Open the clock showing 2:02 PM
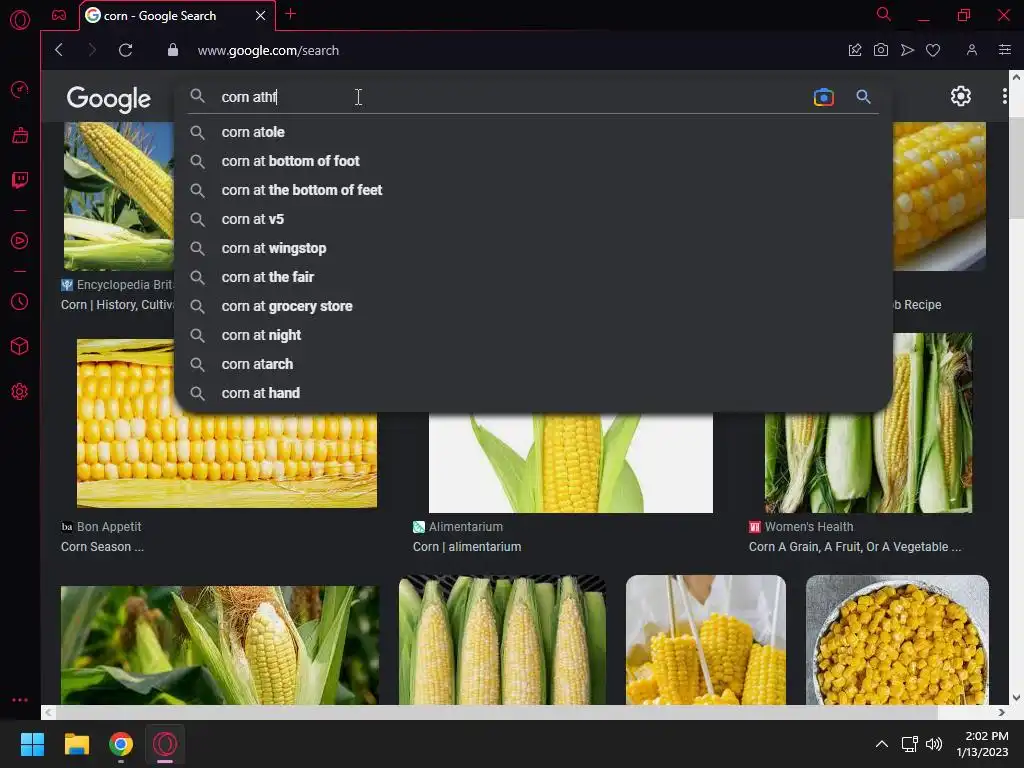1024x768 pixels. tap(982, 744)
